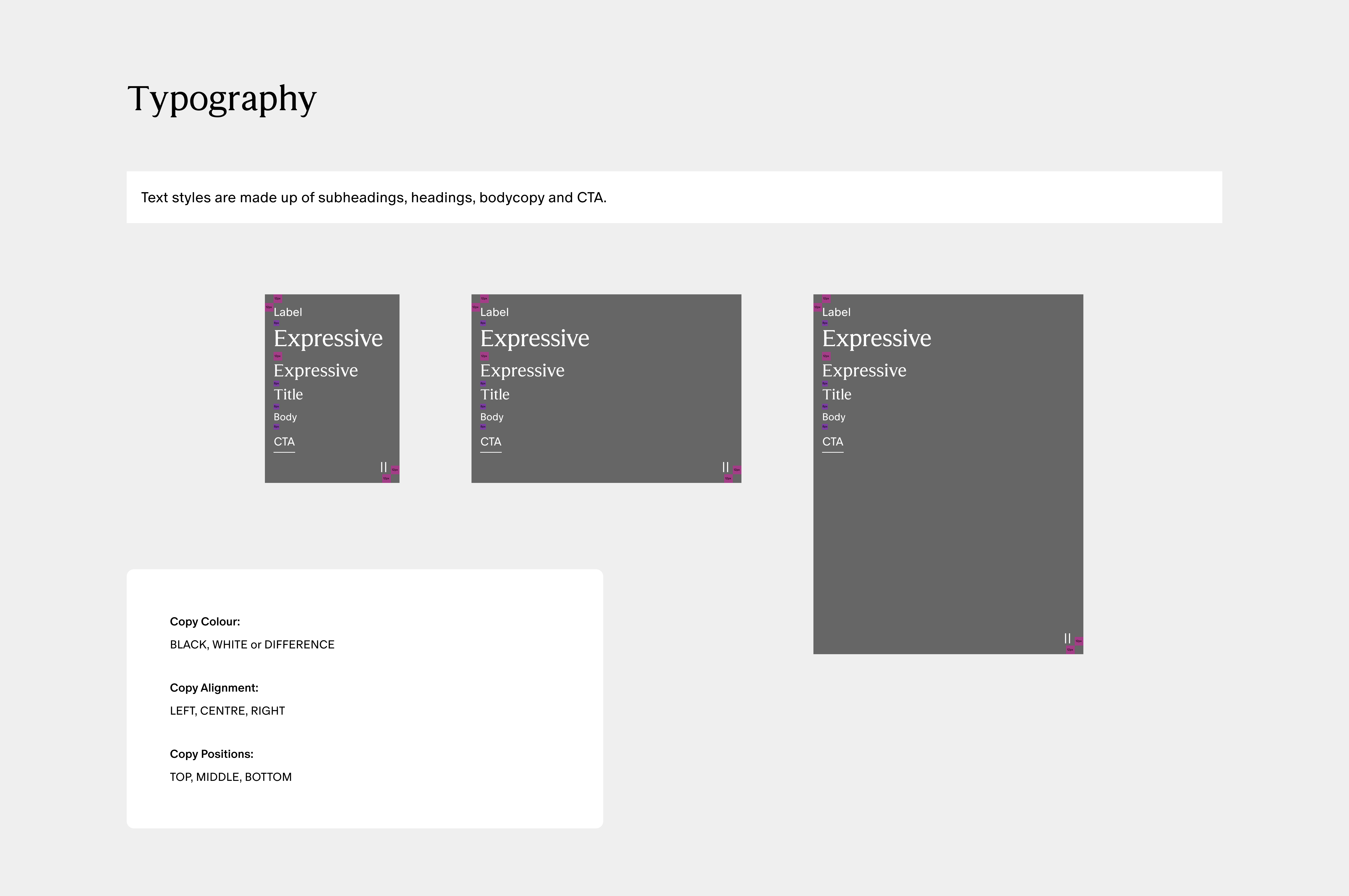Screen dimensions: 1349x896
Task: Select the Copy Alignment heading
Action: pos(214,688)
